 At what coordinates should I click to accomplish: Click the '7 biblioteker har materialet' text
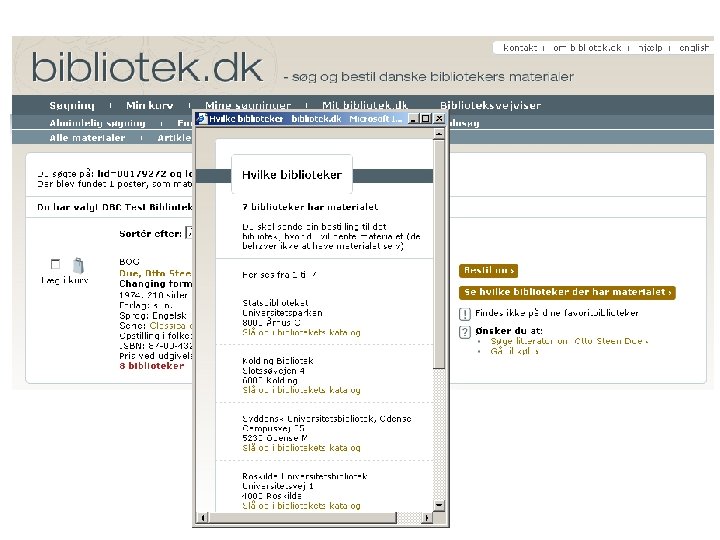pos(310,207)
